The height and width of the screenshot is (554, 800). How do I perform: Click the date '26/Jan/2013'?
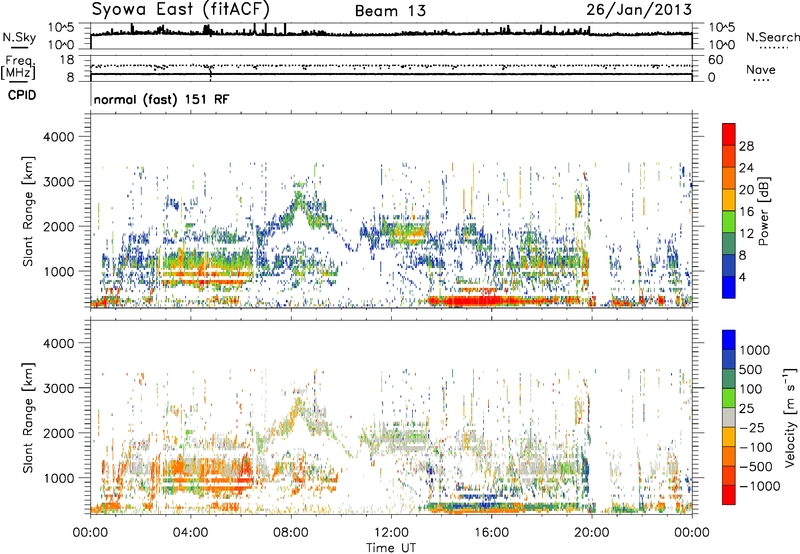(639, 10)
